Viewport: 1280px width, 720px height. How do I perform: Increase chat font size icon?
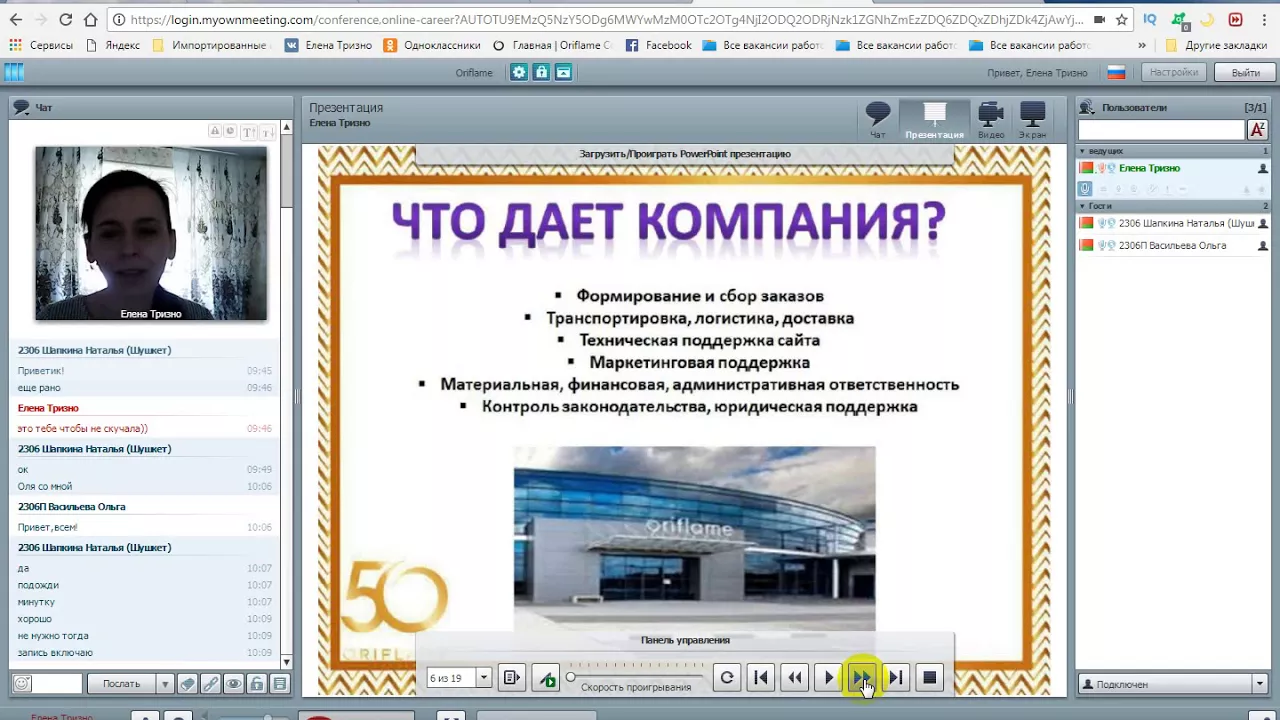pyautogui.click(x=249, y=132)
